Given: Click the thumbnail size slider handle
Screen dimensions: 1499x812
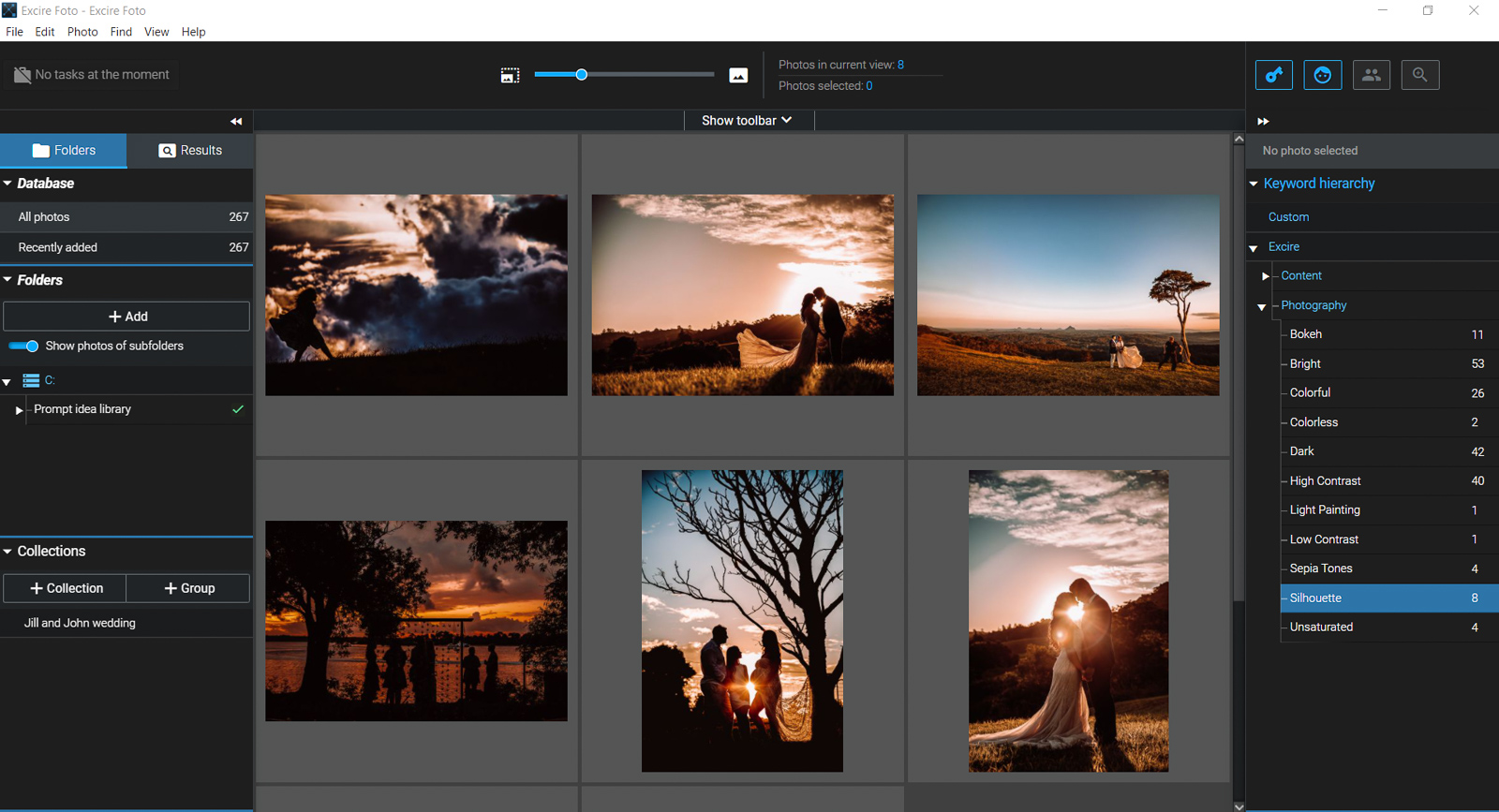Looking at the screenshot, I should tap(581, 75).
